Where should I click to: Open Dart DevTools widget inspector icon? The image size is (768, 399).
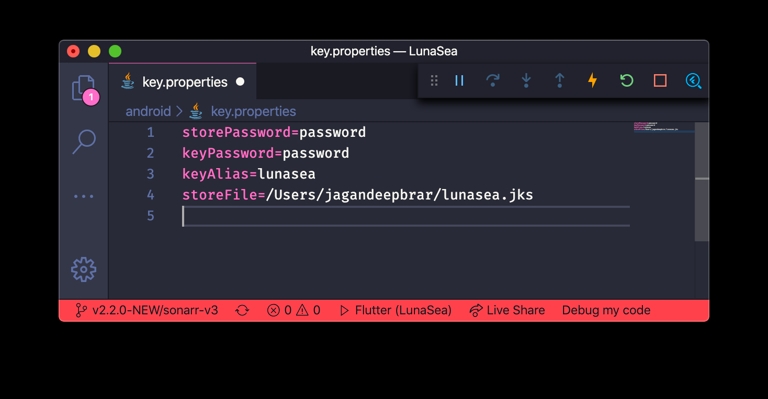[693, 81]
